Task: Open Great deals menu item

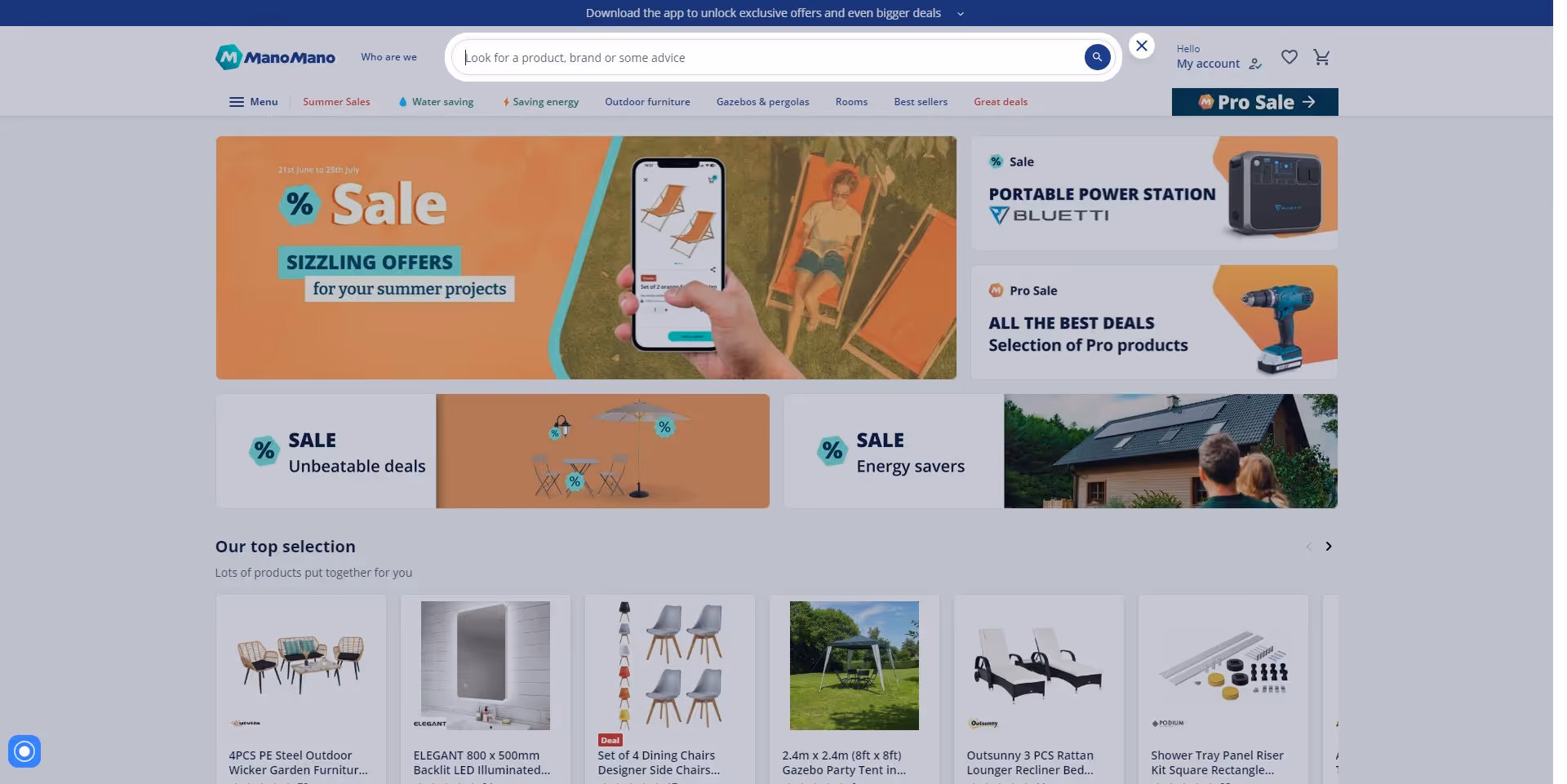Action: pos(1001,102)
